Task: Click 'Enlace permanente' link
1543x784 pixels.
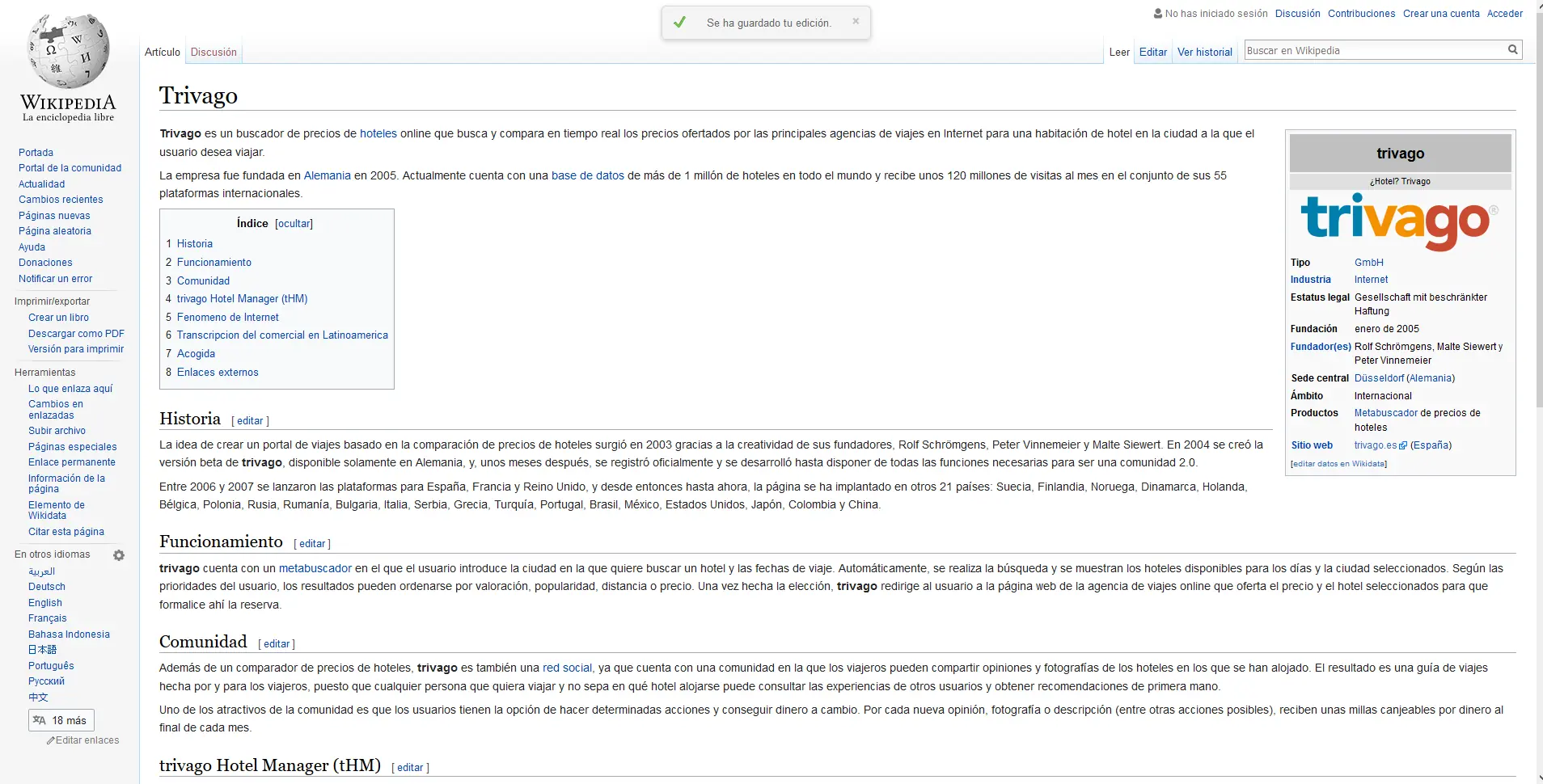Action: click(x=72, y=462)
